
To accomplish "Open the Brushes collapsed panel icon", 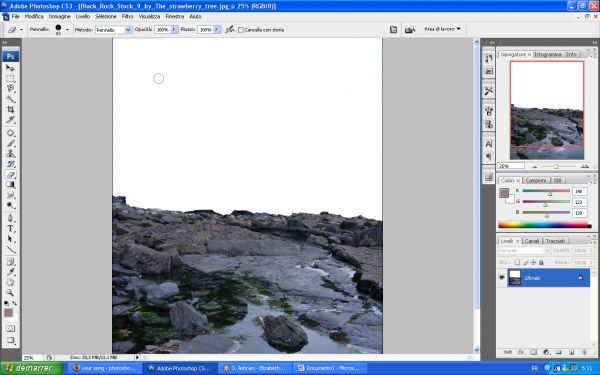I will pos(489,111).
